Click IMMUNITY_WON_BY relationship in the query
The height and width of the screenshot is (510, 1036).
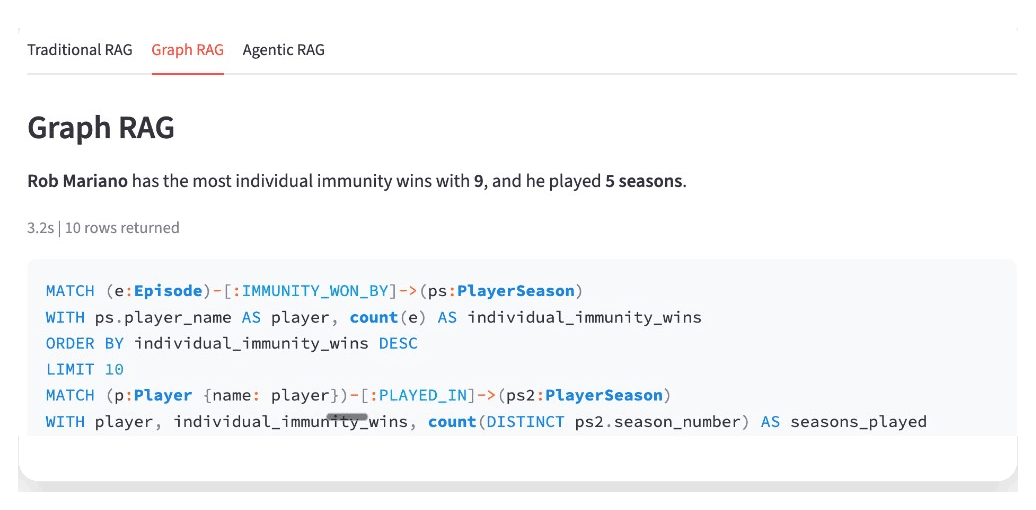point(315,291)
